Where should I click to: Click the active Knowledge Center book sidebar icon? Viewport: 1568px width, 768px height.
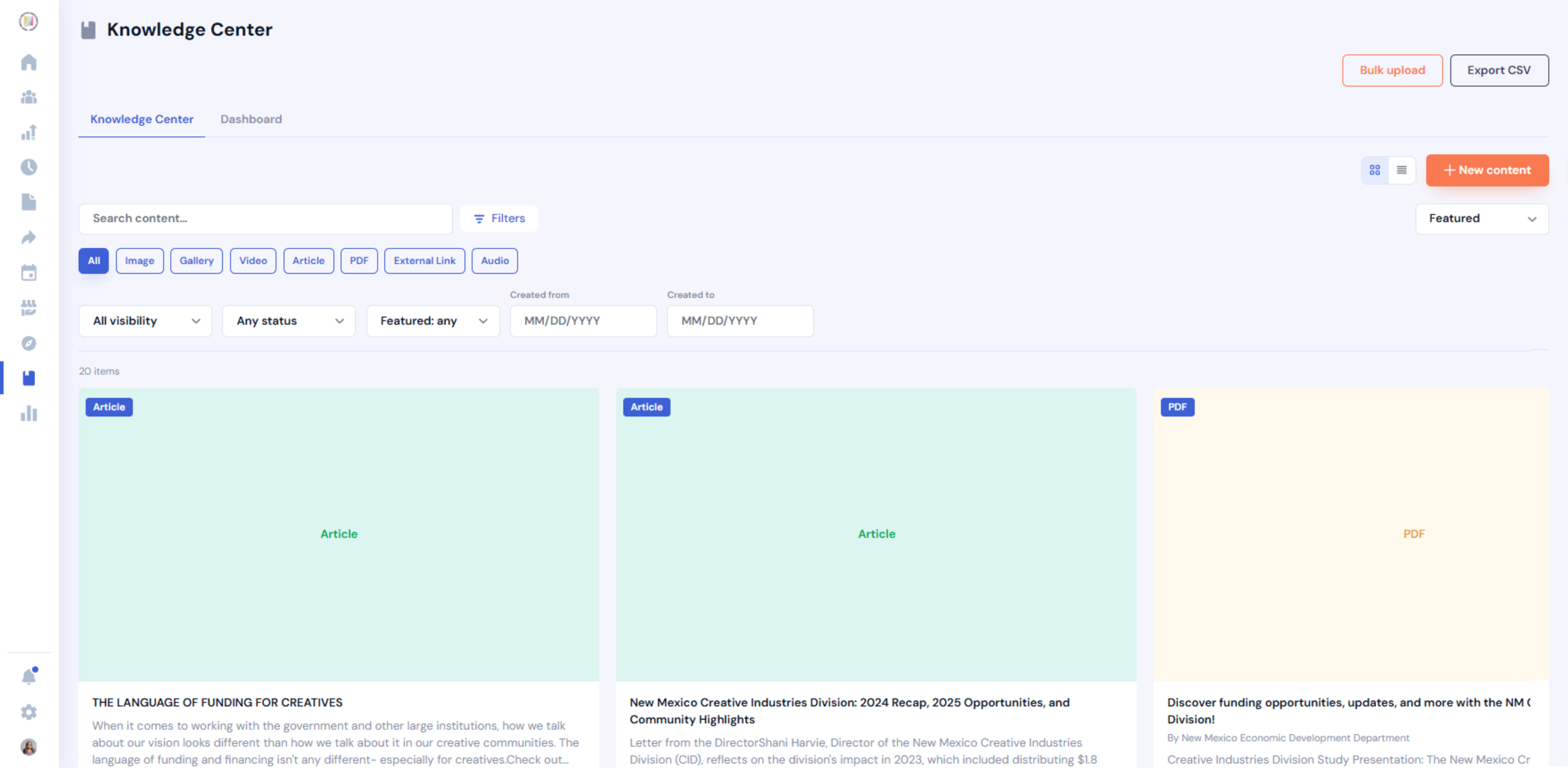(29, 378)
